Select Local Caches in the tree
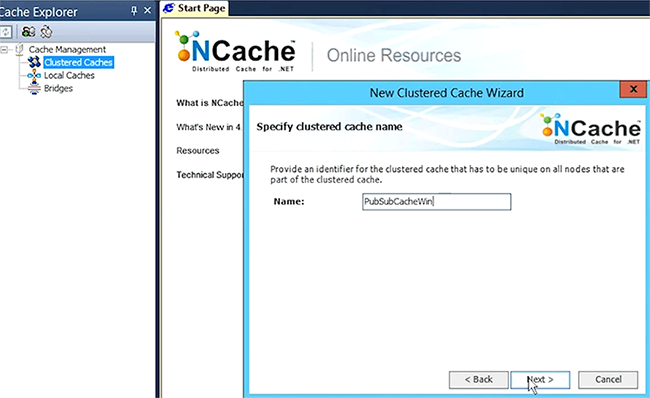This screenshot has width=650, height=398. click(x=69, y=75)
